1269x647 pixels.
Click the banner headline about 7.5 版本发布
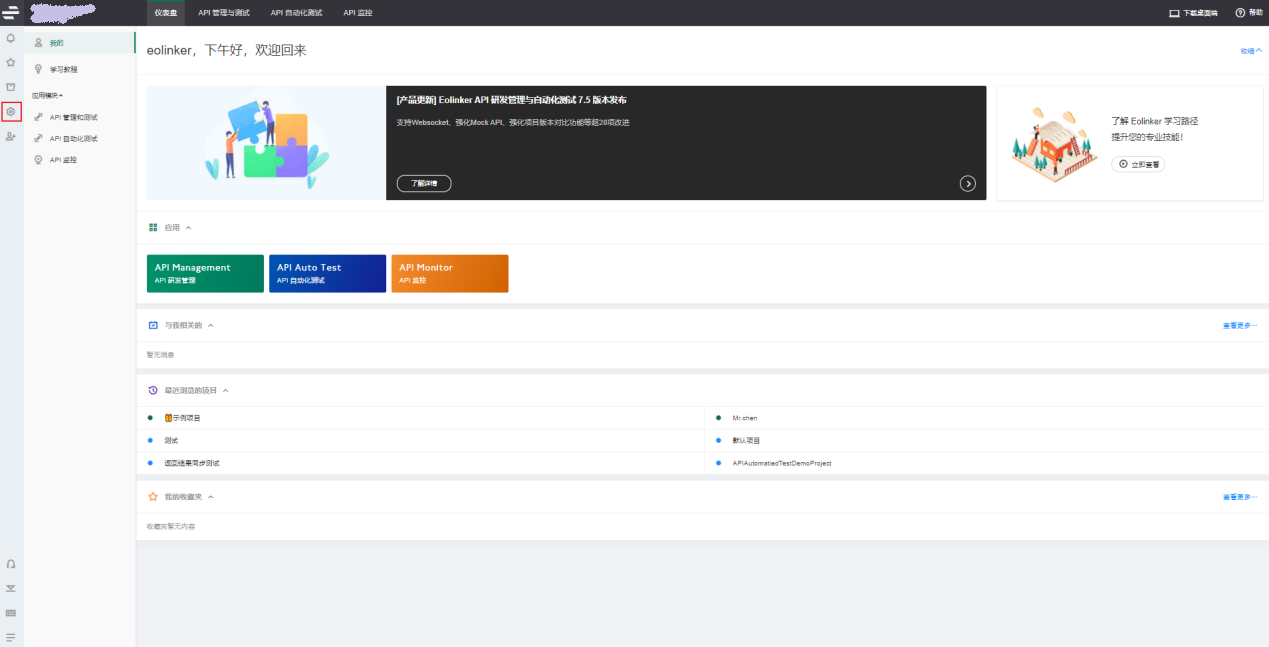click(512, 100)
